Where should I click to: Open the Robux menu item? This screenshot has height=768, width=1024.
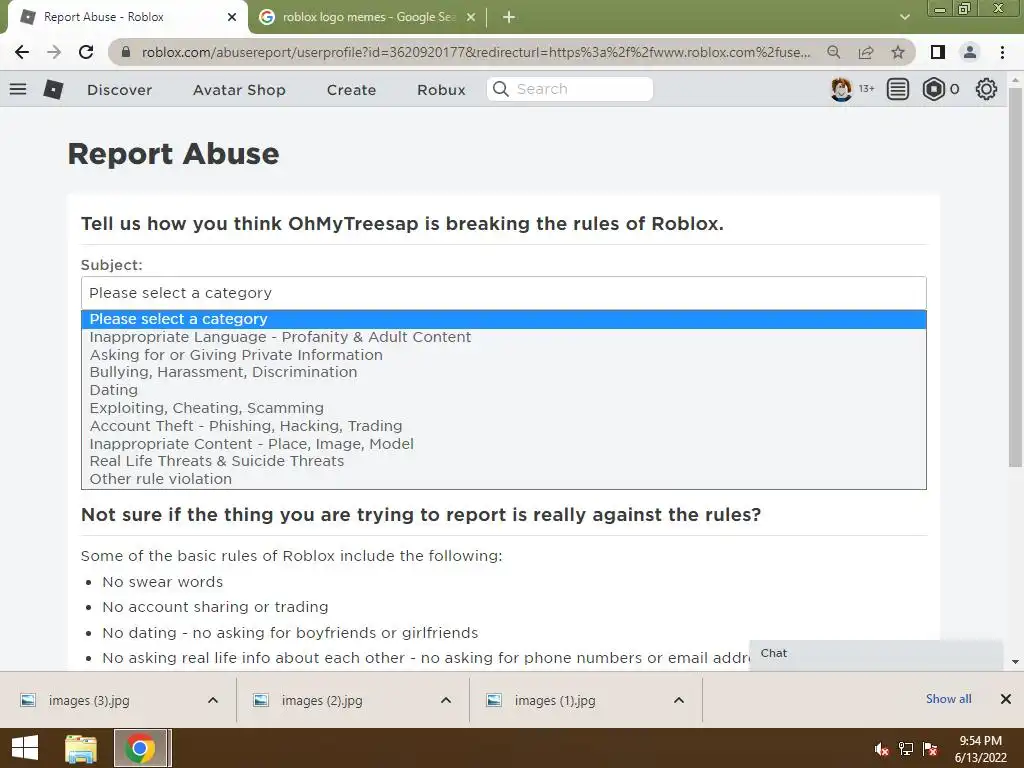point(441,89)
